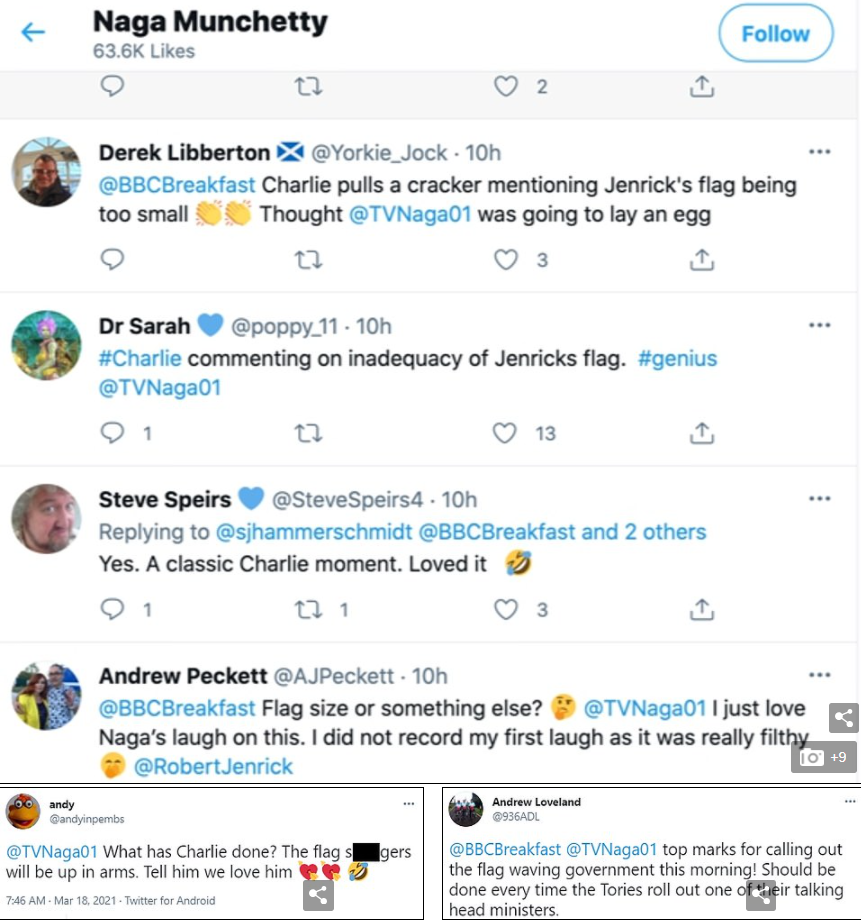Open the @RobertJenrick mention

point(214,767)
